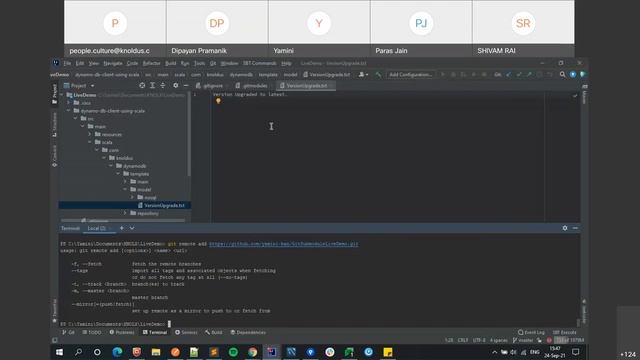Collapse the src folder
The width and height of the screenshot is (640, 360).
coord(76,118)
